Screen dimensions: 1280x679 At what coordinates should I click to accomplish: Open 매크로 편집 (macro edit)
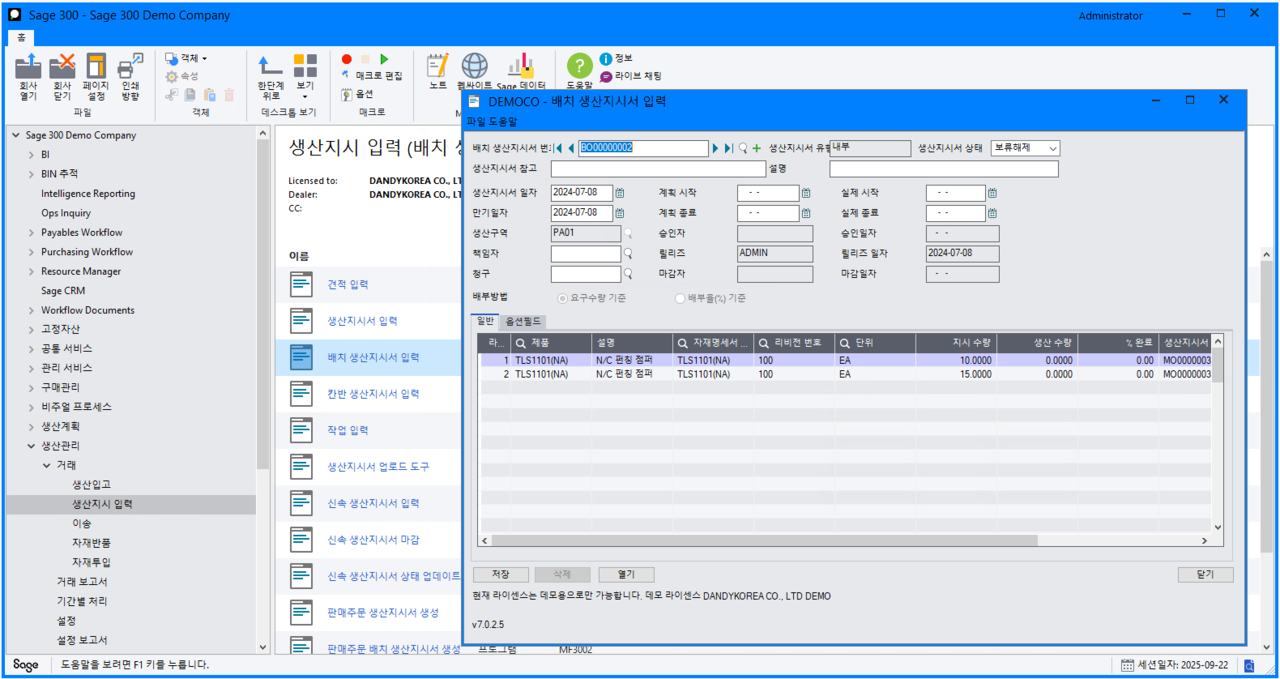(x=372, y=76)
